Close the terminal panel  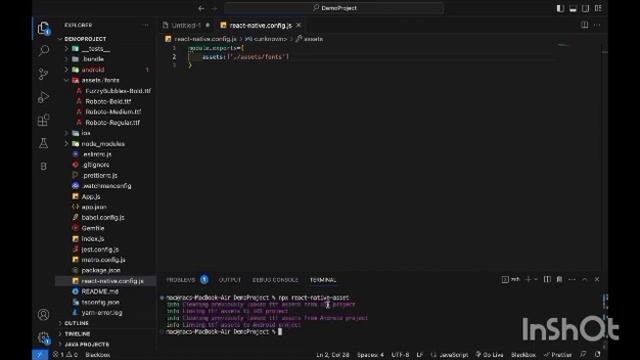click(597, 280)
